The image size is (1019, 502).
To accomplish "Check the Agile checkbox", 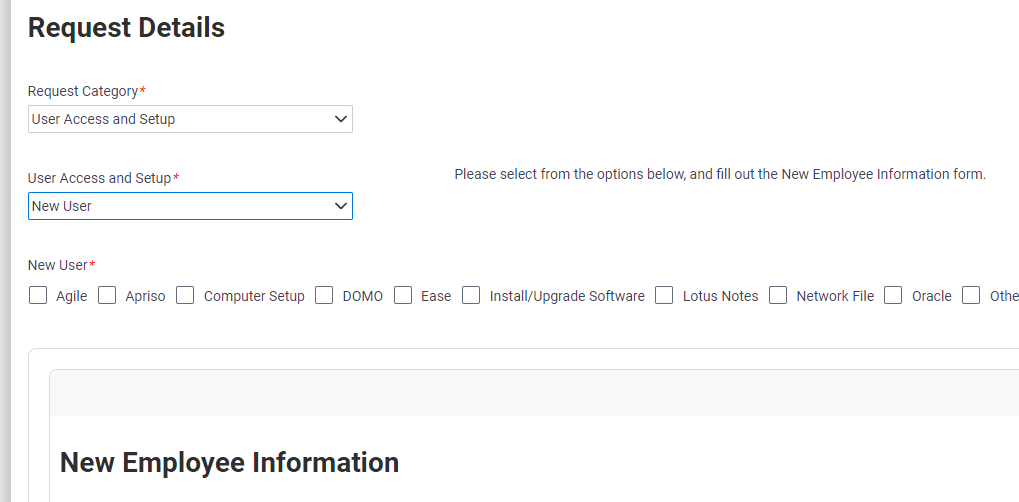I will pyautogui.click(x=38, y=295).
